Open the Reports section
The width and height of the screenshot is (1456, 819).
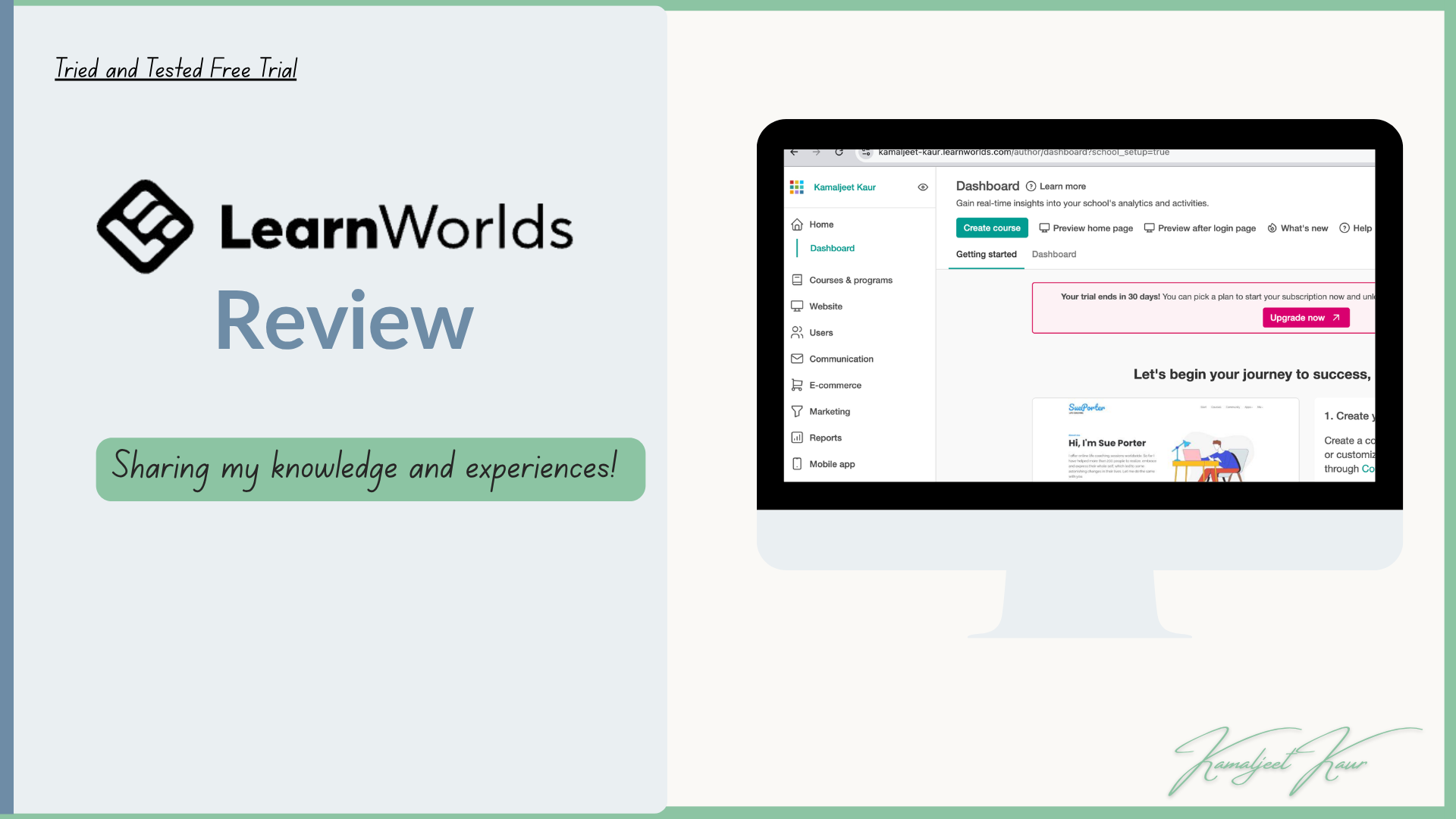pos(825,438)
